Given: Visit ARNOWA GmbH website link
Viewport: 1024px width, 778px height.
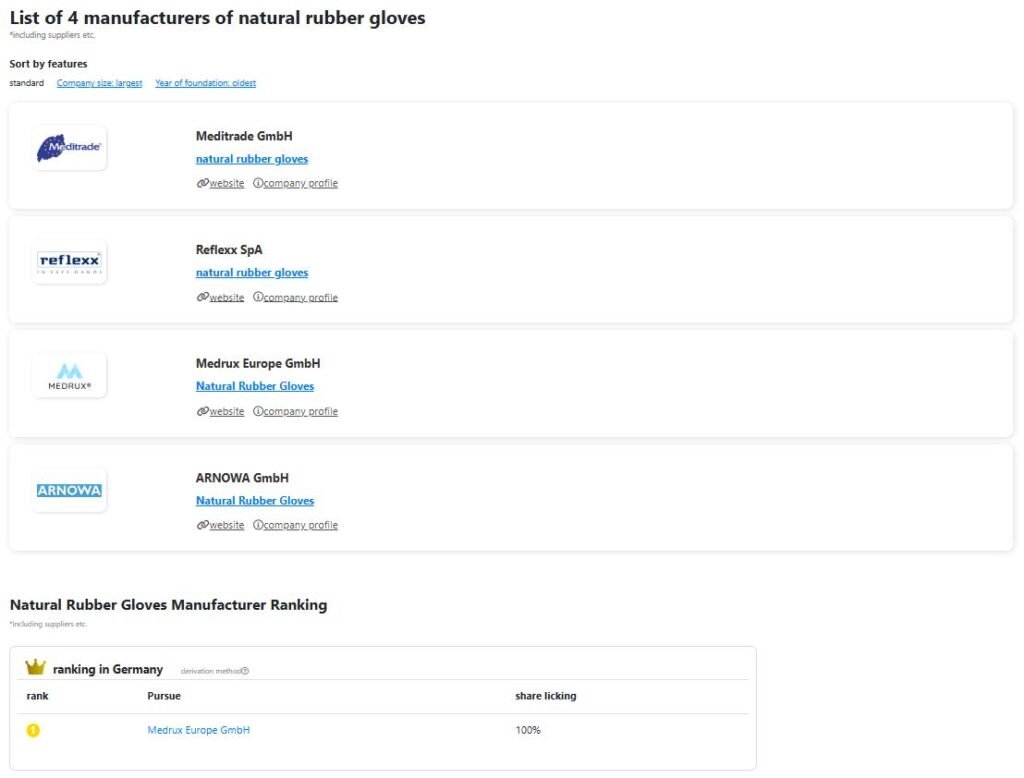Looking at the screenshot, I should [227, 525].
